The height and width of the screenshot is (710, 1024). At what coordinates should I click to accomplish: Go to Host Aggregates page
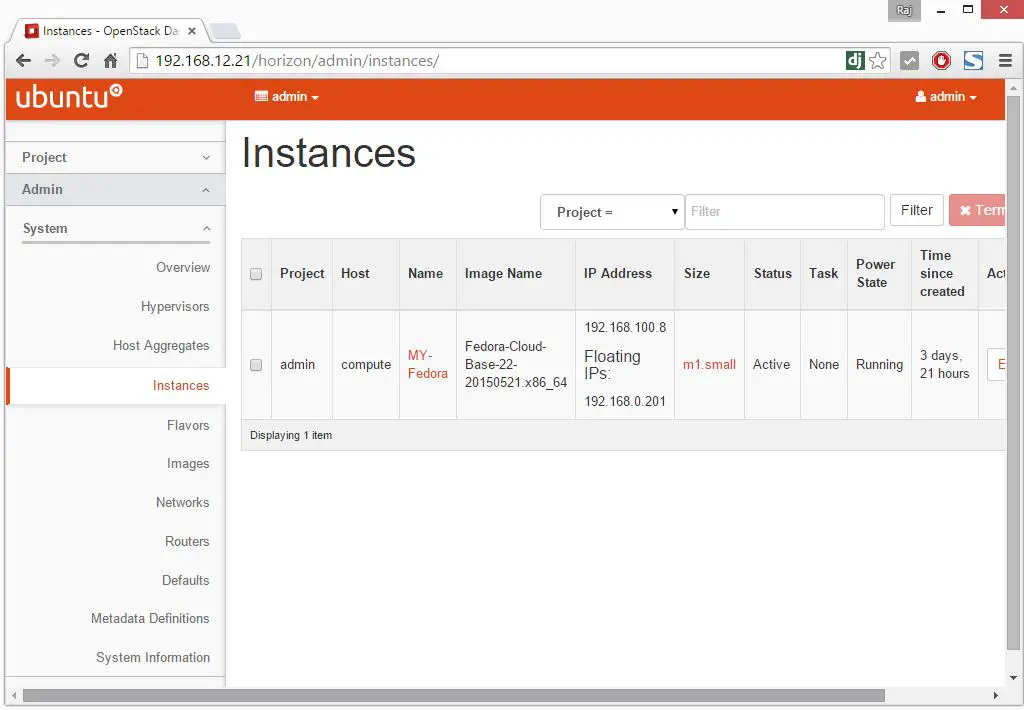coord(161,346)
